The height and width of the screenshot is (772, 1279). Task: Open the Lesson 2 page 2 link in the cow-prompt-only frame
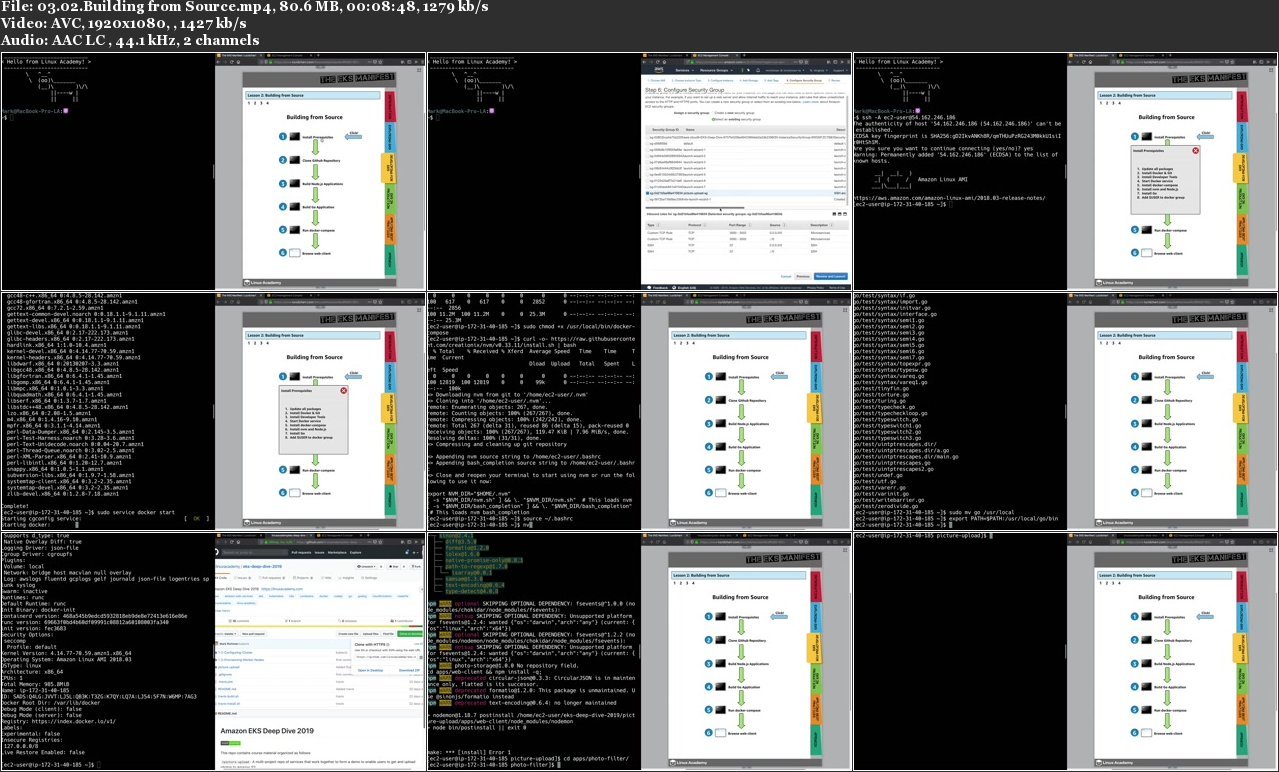[x=255, y=103]
